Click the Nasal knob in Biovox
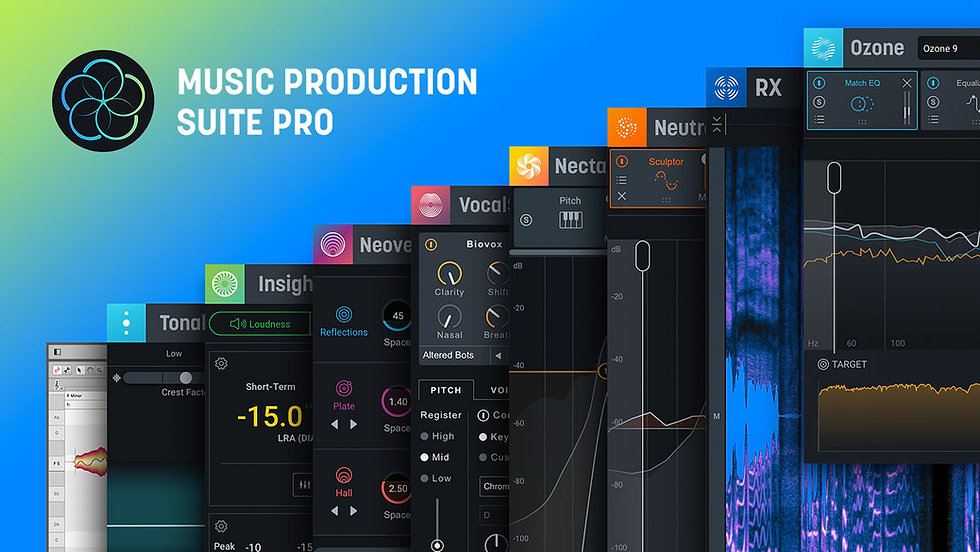This screenshot has width=980, height=552. coord(449,317)
